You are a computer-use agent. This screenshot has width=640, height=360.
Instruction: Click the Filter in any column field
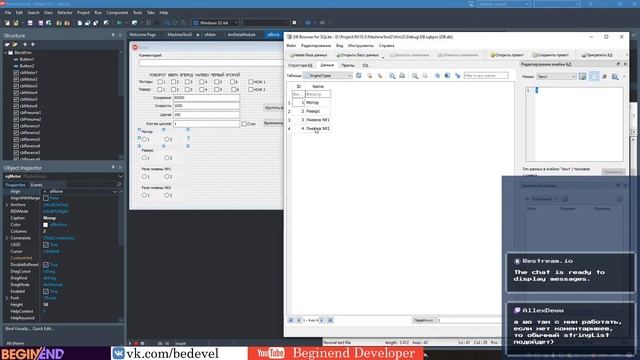pos(486,76)
